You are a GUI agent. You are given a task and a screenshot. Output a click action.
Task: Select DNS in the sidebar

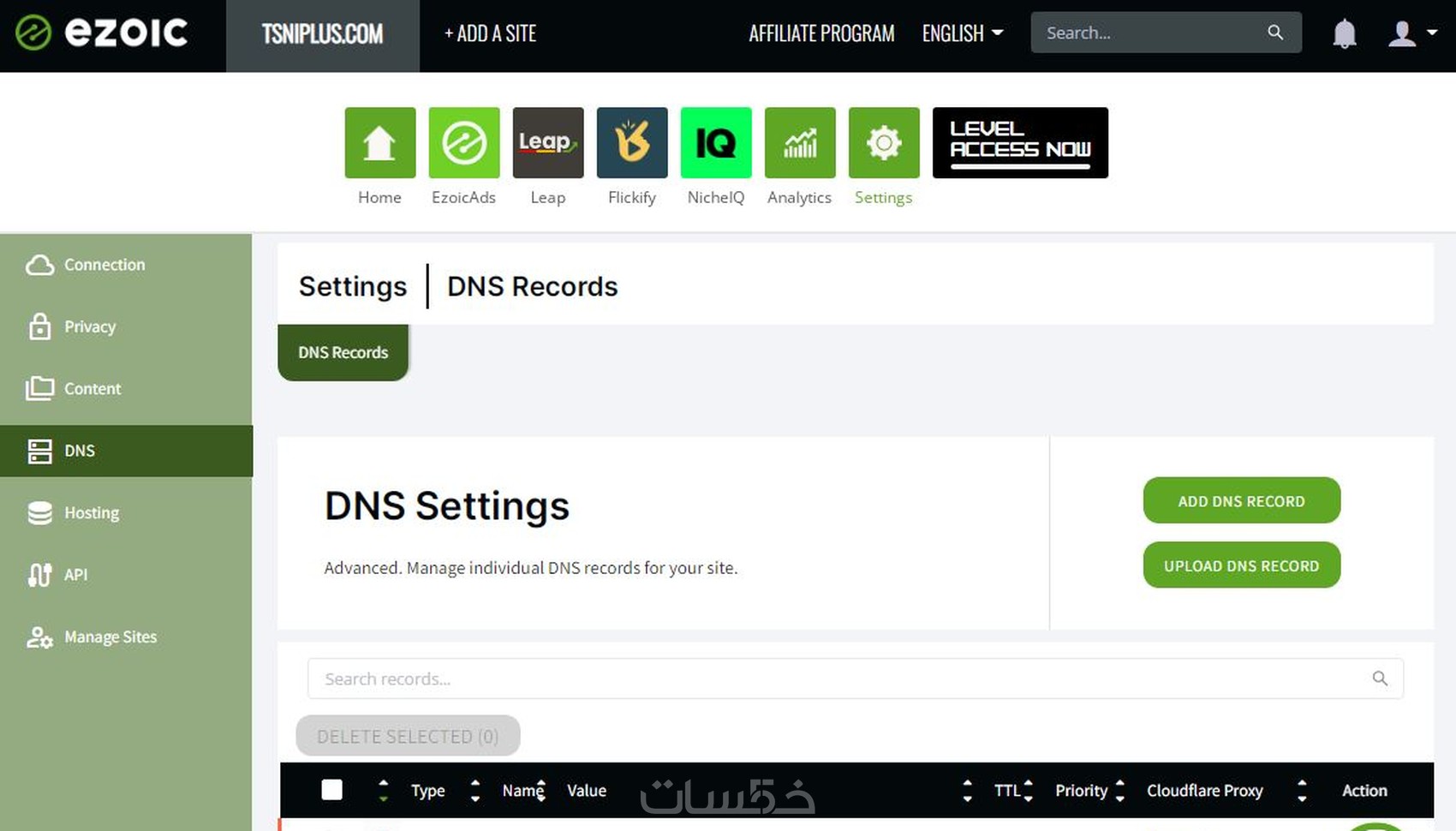coord(126,451)
